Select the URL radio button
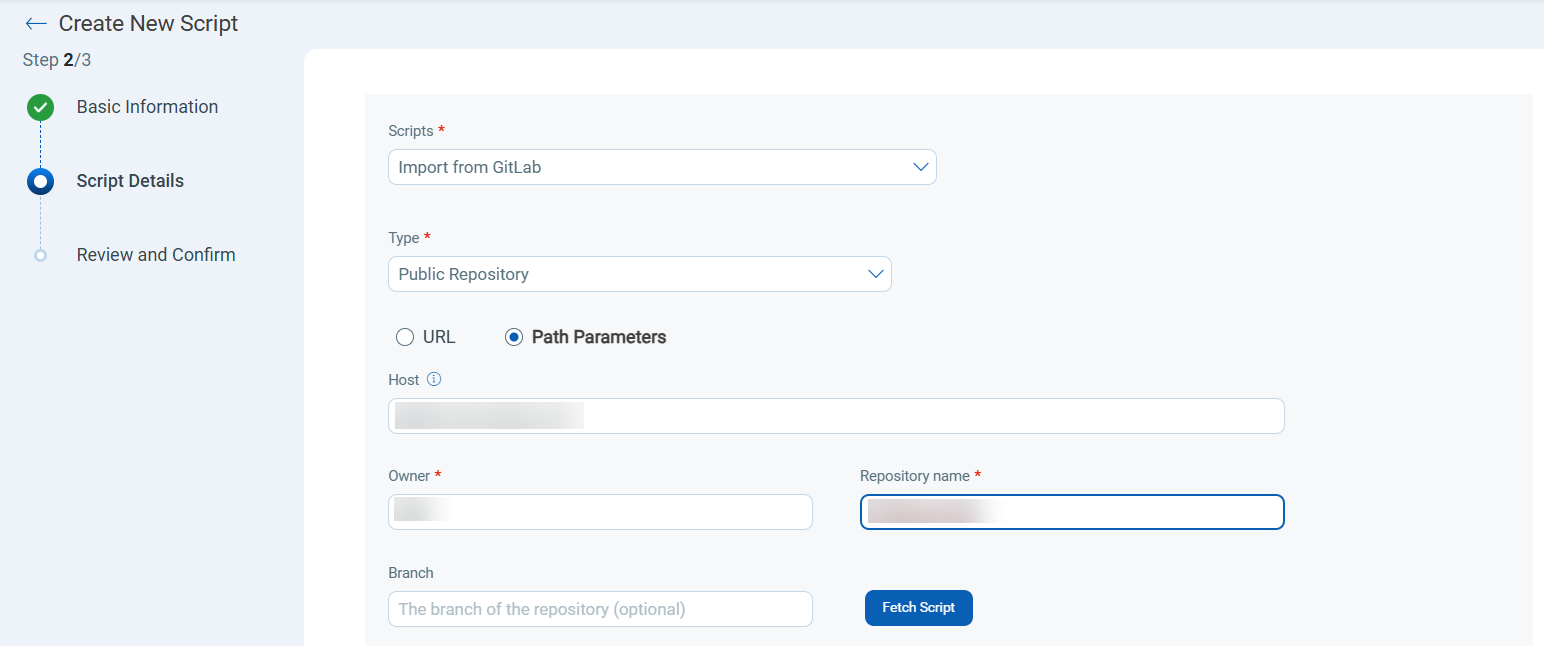Screen dimensions: 1544x646 [405, 337]
